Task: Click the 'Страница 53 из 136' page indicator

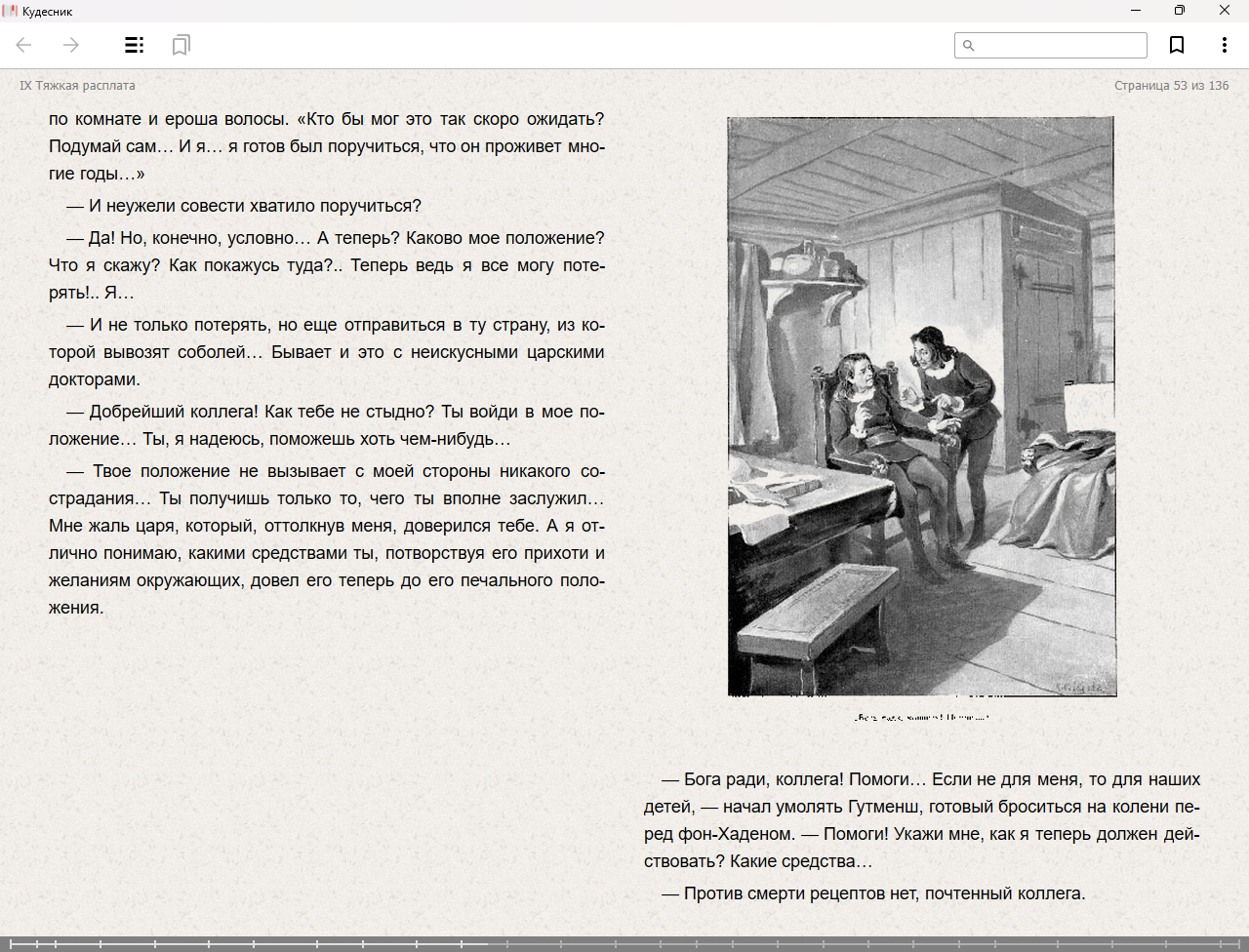Action: point(1171,86)
